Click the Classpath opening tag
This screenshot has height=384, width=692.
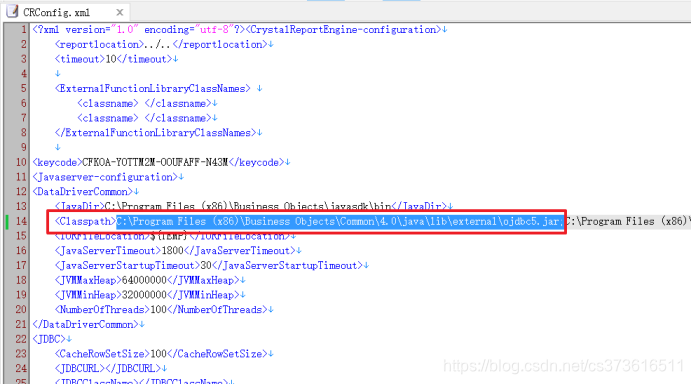pos(85,221)
